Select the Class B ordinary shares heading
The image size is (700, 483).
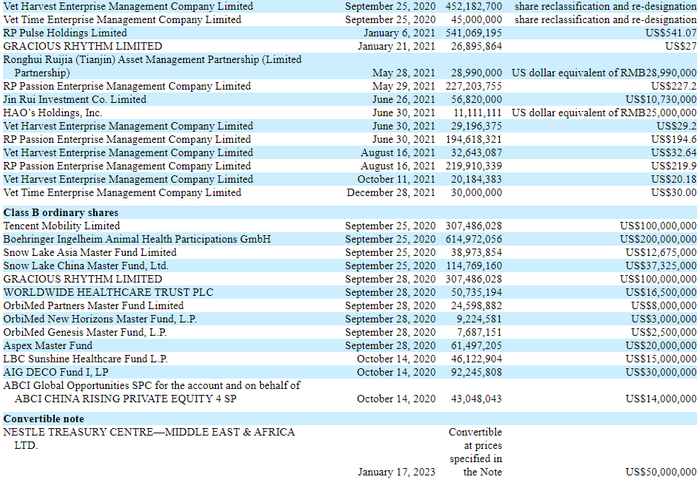click(x=61, y=212)
